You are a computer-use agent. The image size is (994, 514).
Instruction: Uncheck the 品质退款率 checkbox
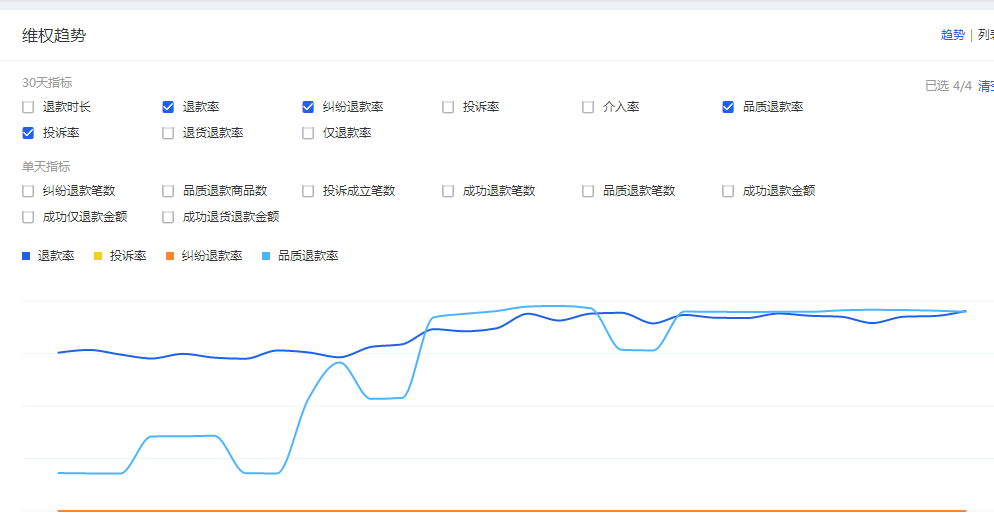click(x=728, y=107)
